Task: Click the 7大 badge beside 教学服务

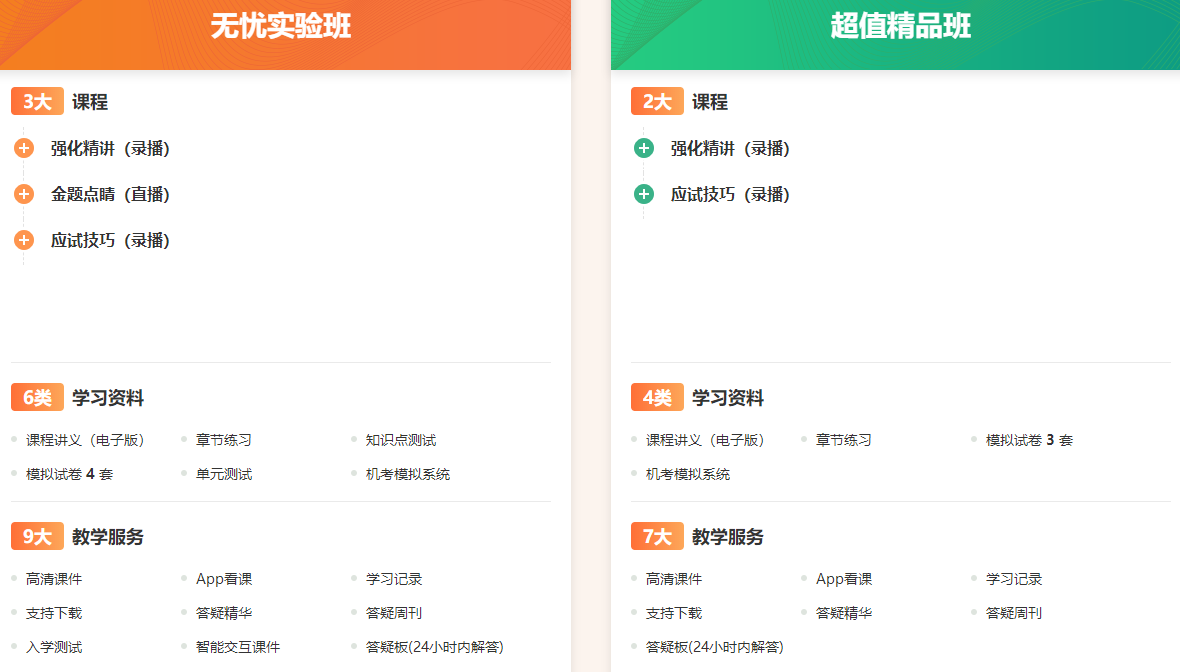Action: click(x=657, y=536)
